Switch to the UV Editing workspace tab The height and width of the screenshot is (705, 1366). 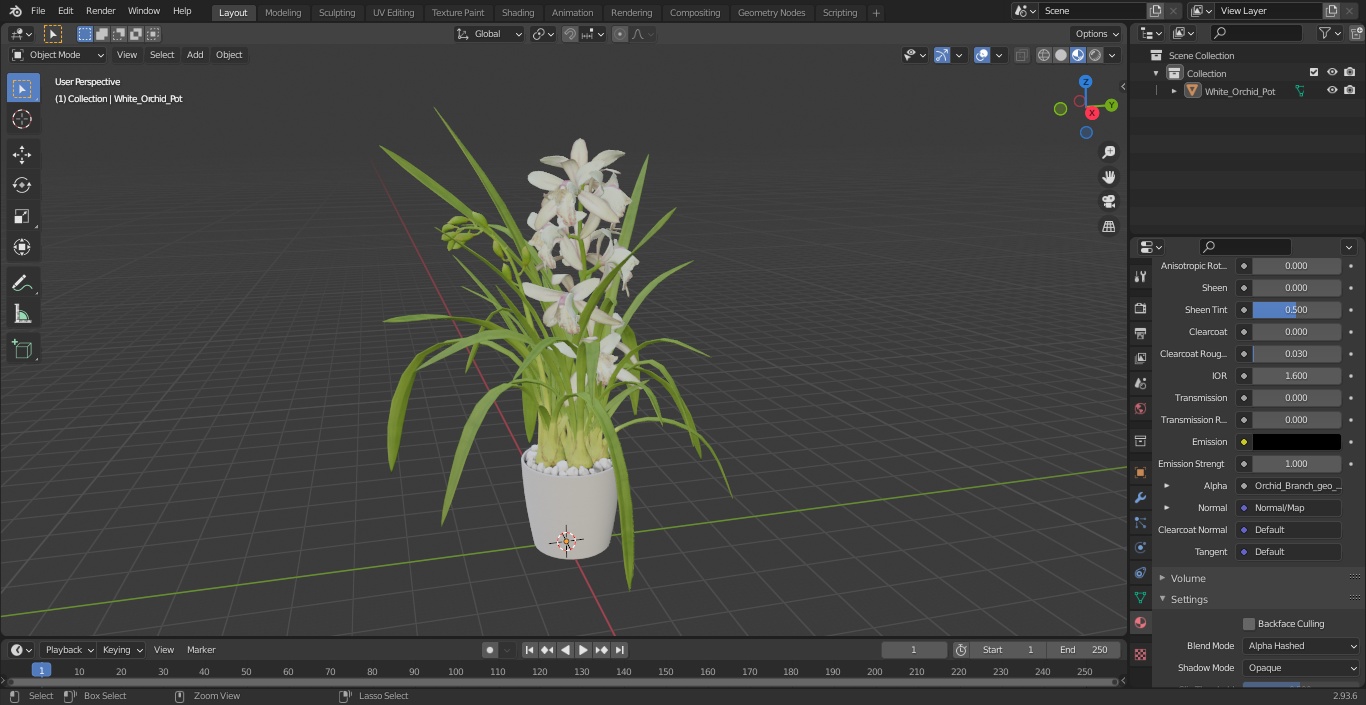pyautogui.click(x=393, y=12)
